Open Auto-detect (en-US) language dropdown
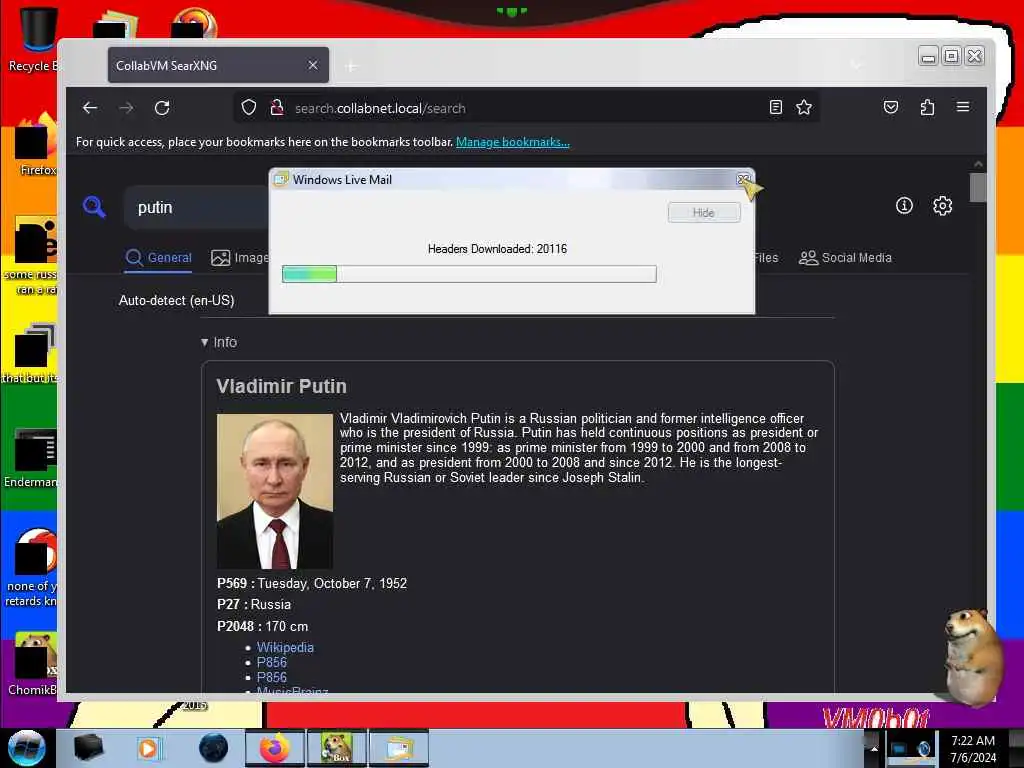Viewport: 1024px width, 768px height. pyautogui.click(x=176, y=300)
